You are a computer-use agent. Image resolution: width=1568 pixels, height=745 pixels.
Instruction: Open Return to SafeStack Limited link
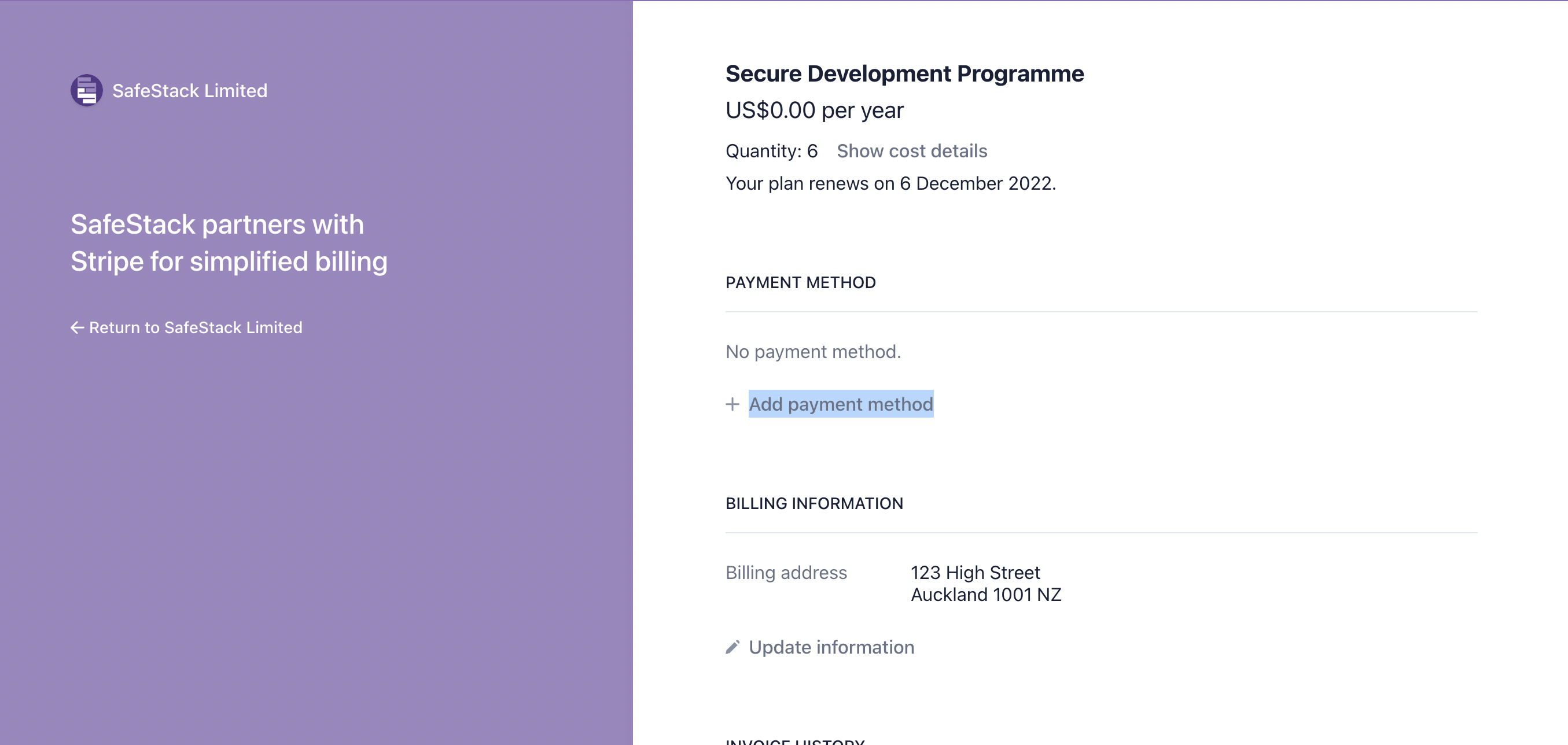[186, 327]
